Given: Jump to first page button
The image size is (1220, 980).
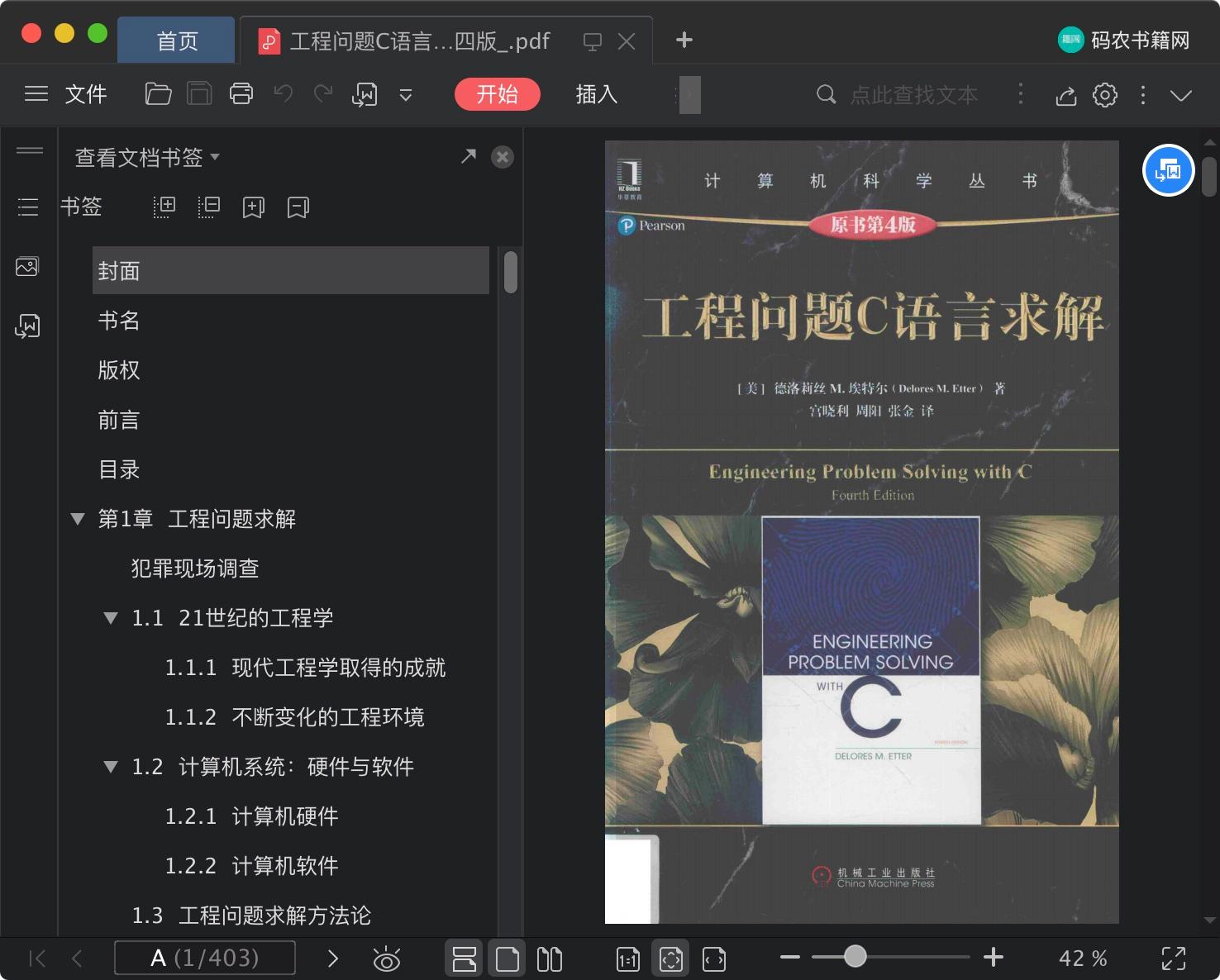Looking at the screenshot, I should click(x=37, y=959).
